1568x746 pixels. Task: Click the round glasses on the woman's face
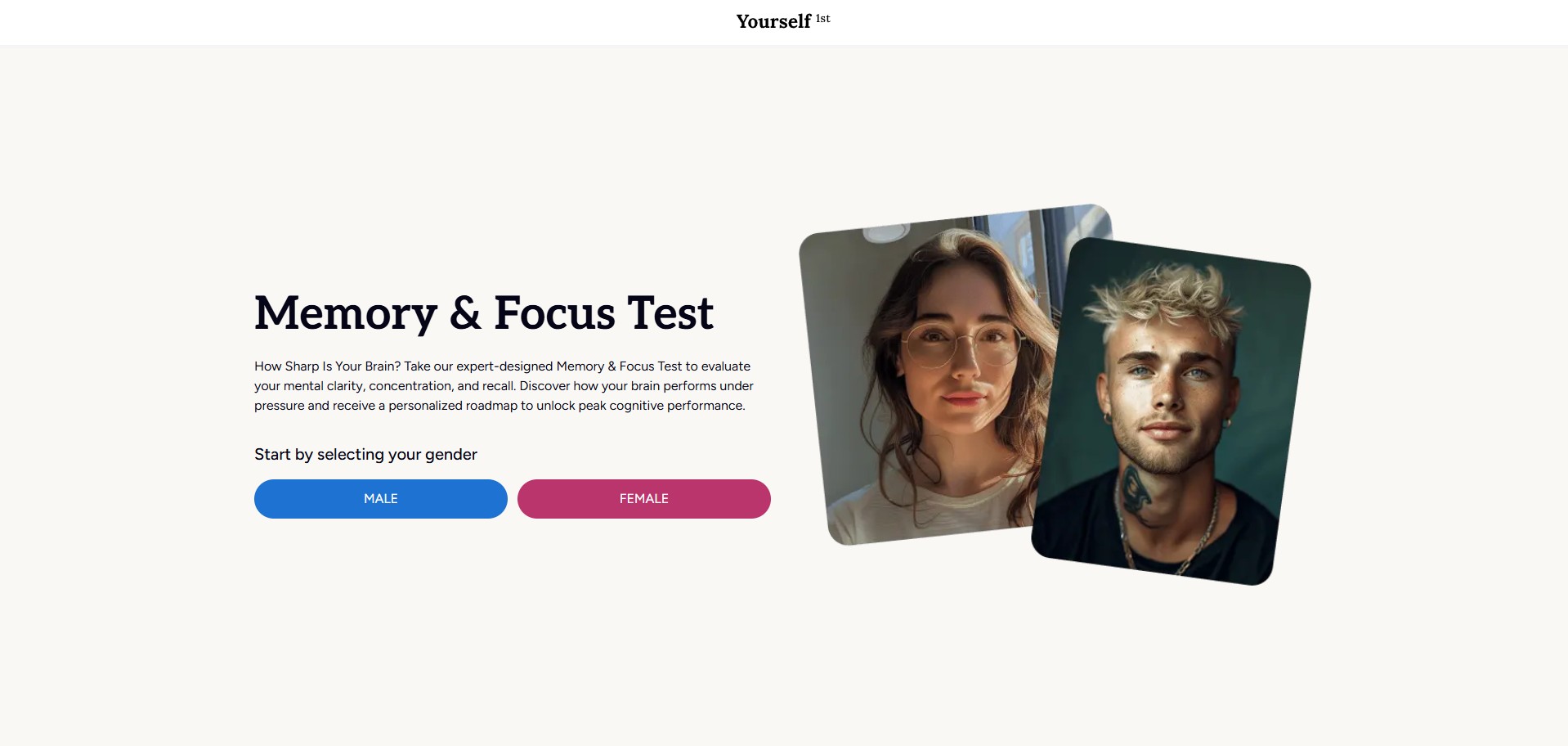(962, 344)
